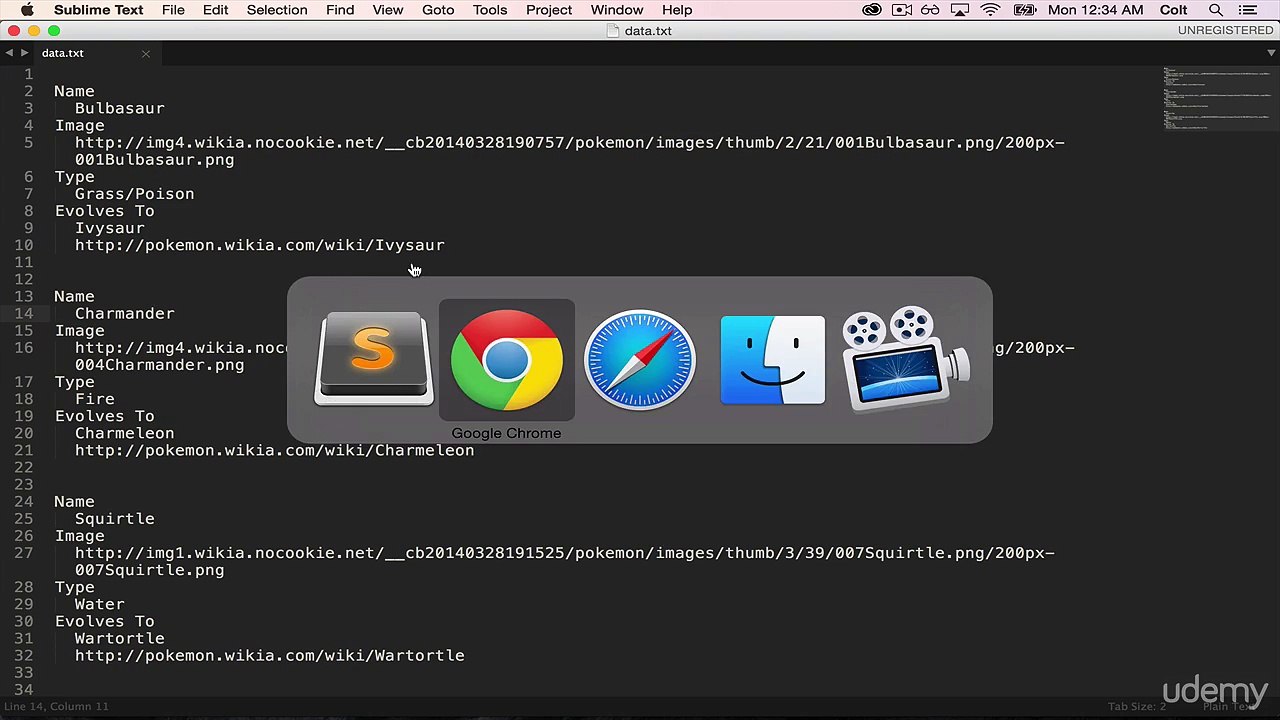Viewport: 1280px width, 720px height.
Task: Open the Selection menu
Action: 277,10
